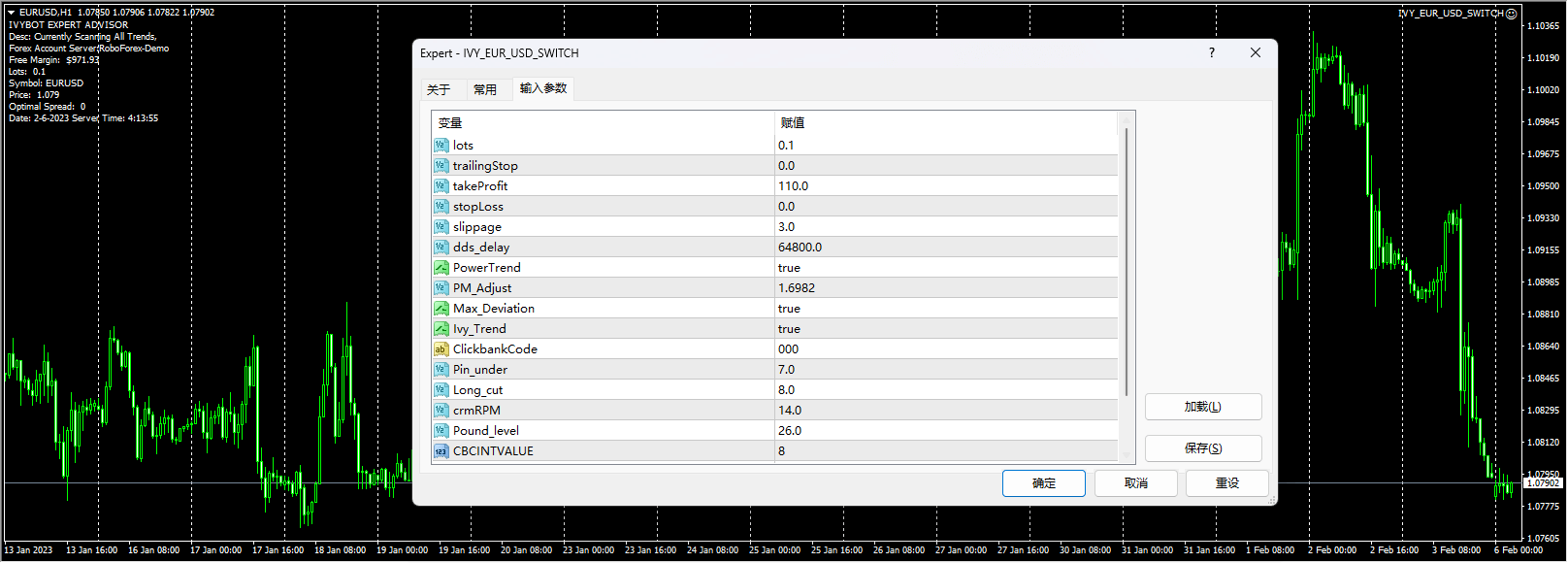Screen dimensions: 1568x563
Task: Click the 赋值 column header
Action: coord(946,123)
